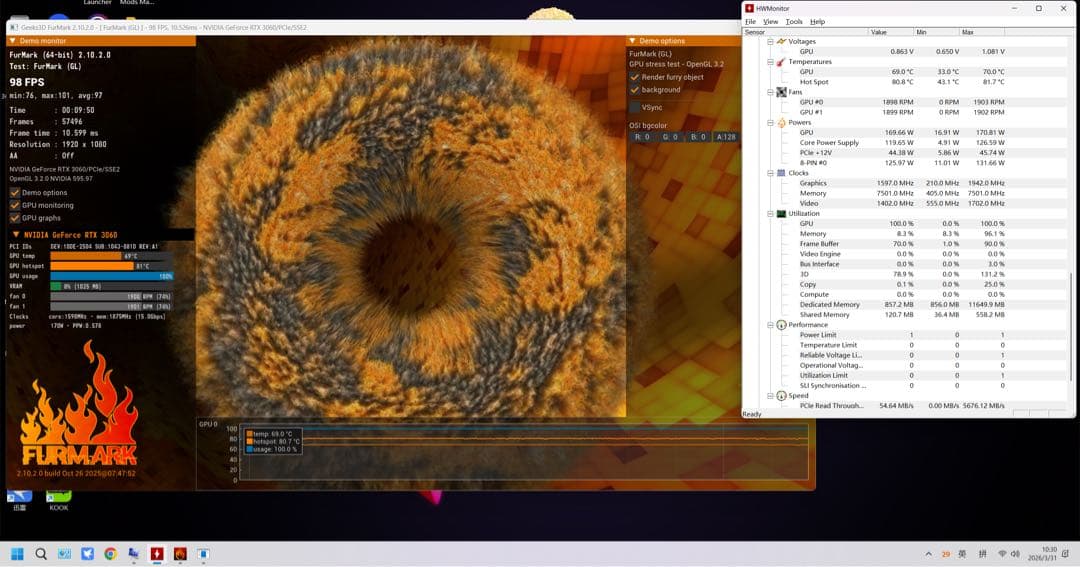Open the notification center bell icon
The image size is (1080, 567).
(1066, 554)
